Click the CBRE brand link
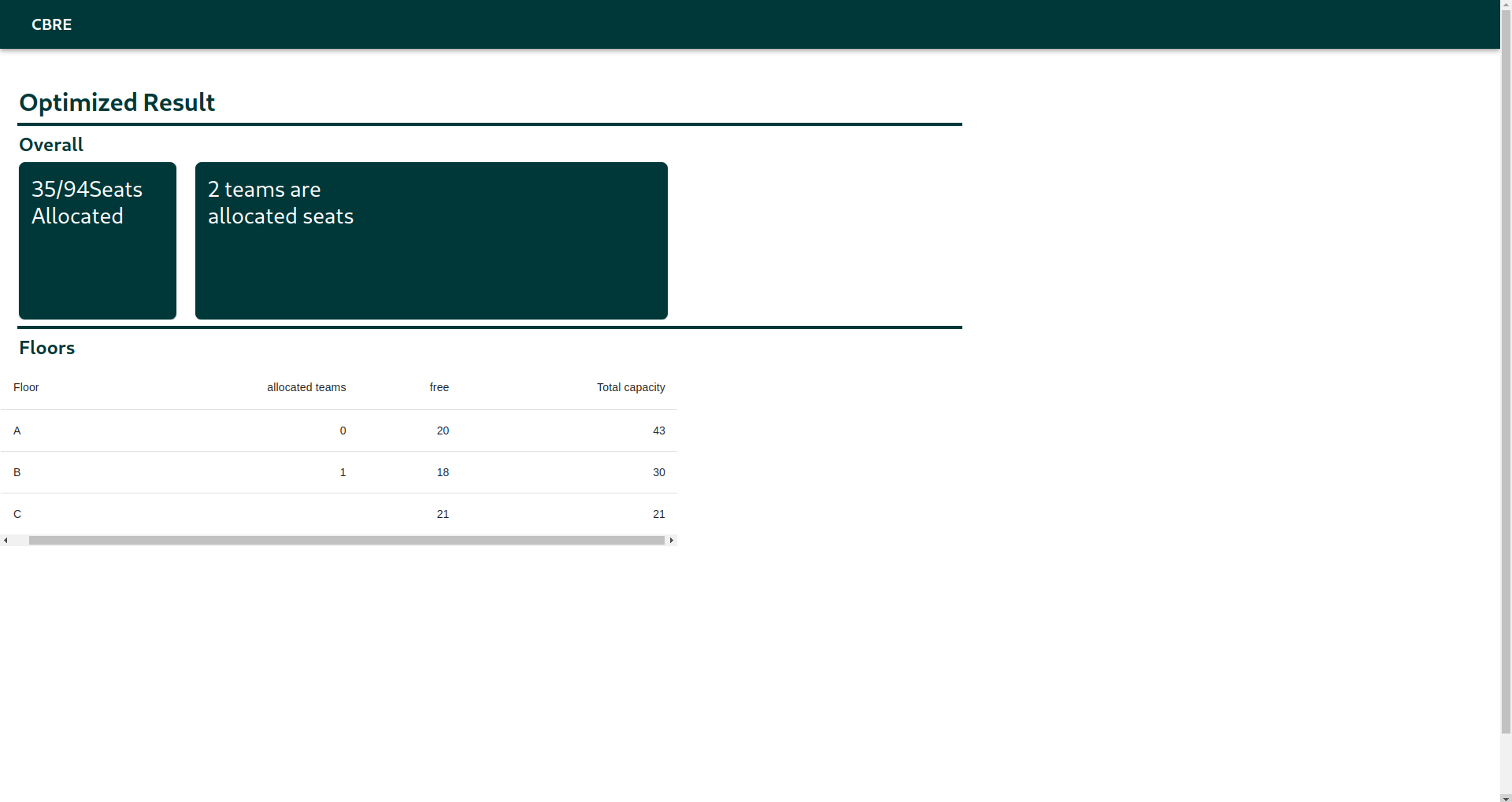This screenshot has width=1512, height=802. [51, 24]
